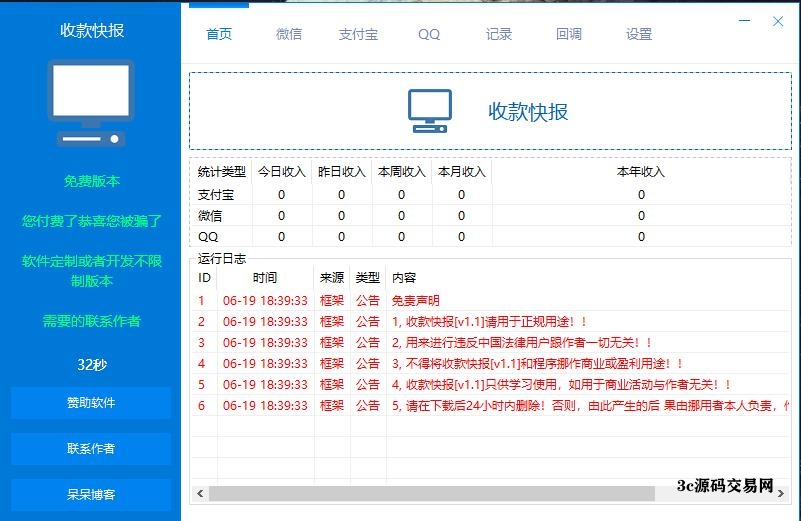Screen dimensions: 801x521
Task: Select log entry 请在下载后24小时内删除
Action: click(x=491, y=406)
